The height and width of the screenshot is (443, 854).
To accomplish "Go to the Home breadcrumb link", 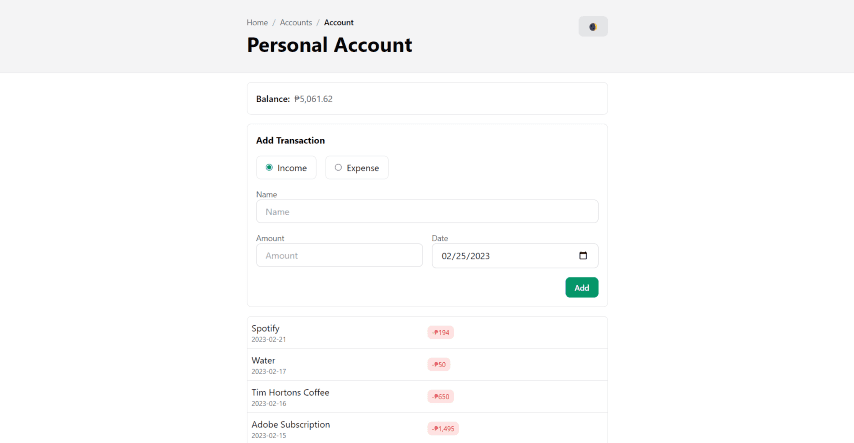I will [x=257, y=22].
